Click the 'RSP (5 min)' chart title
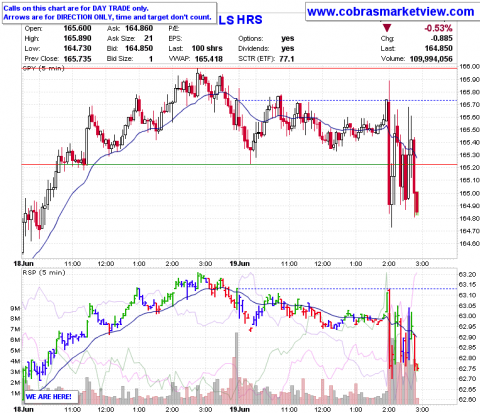 [44, 273]
